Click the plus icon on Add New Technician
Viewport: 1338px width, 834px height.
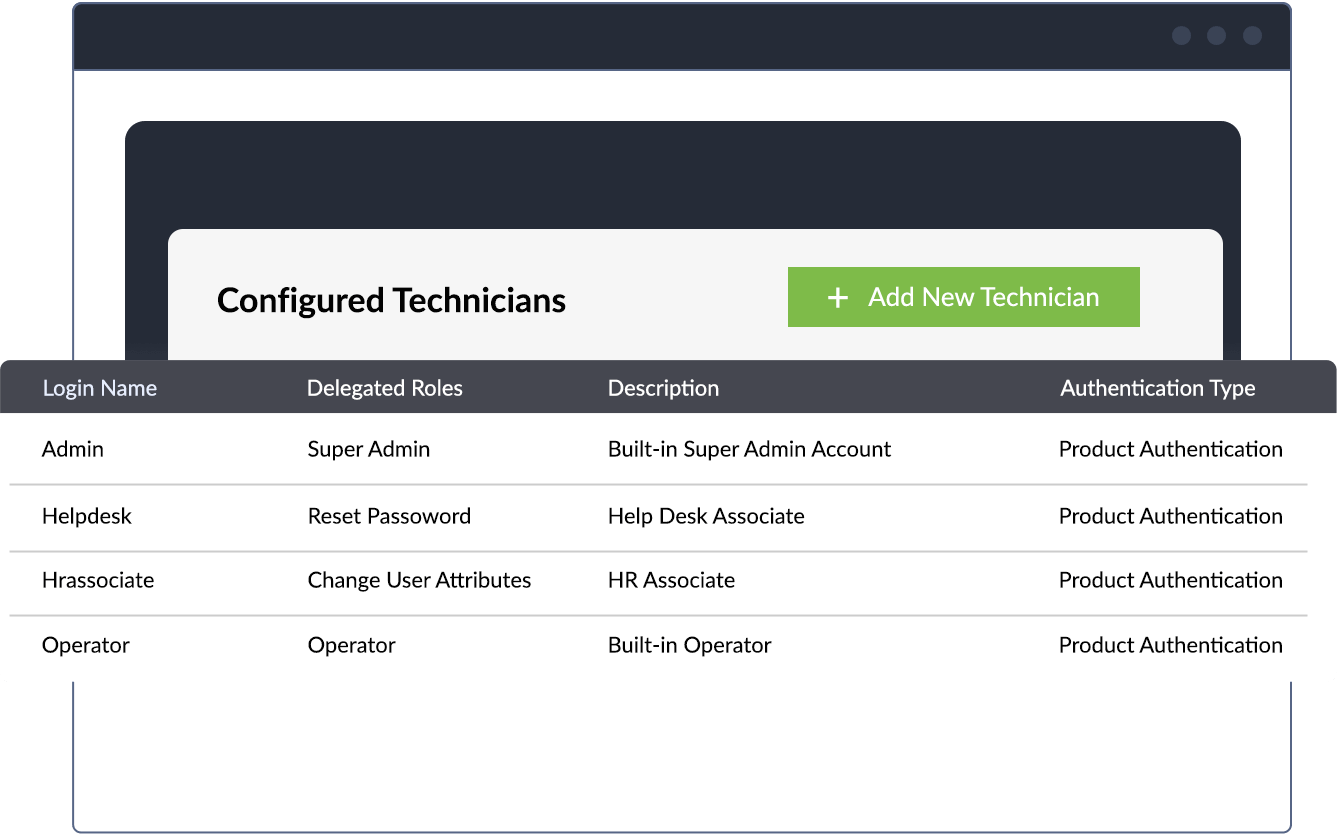point(838,298)
